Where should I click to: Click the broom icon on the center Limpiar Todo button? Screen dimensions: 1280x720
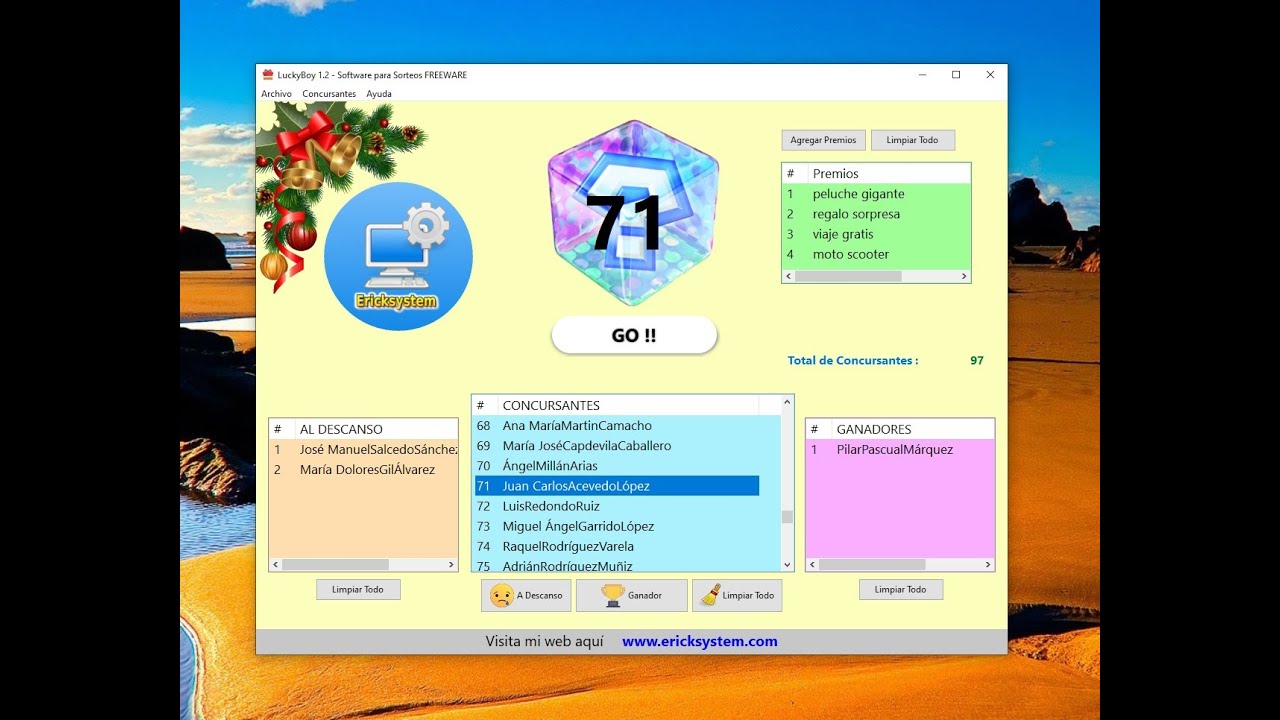pyautogui.click(x=710, y=595)
